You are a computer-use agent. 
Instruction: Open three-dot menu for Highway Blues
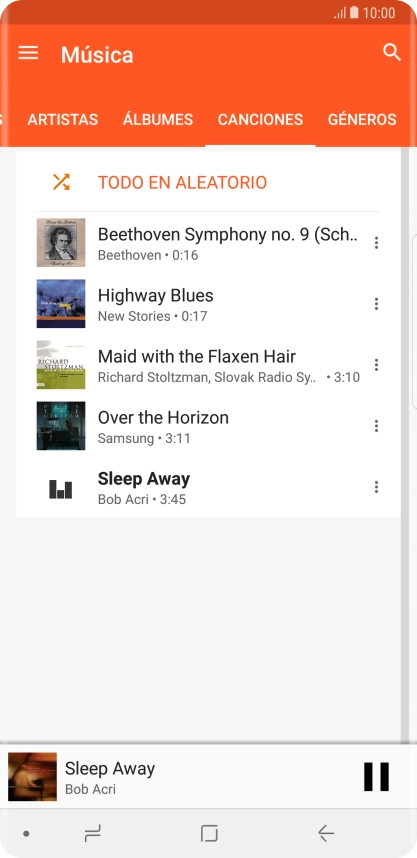coord(376,304)
